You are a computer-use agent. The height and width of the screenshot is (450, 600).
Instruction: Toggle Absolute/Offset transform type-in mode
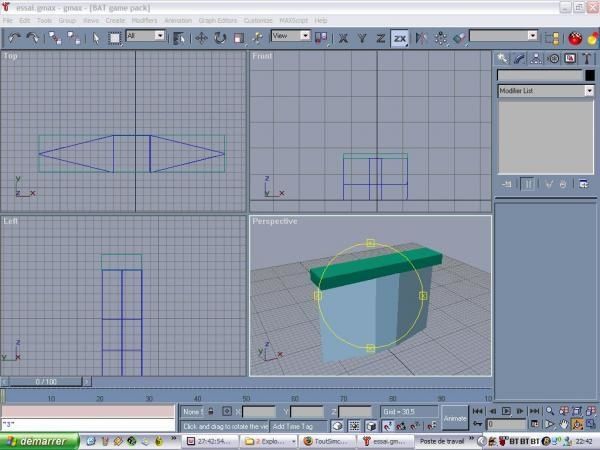227,411
